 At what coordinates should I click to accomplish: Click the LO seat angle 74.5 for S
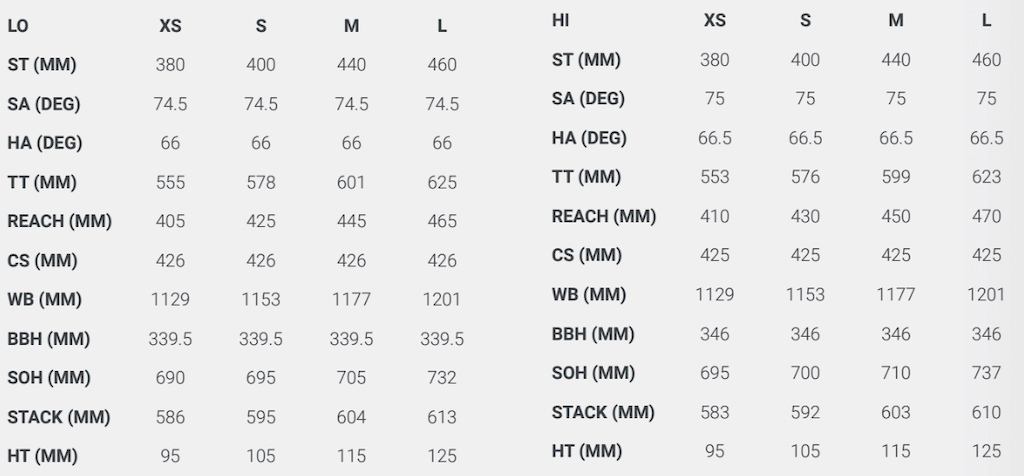pos(261,104)
